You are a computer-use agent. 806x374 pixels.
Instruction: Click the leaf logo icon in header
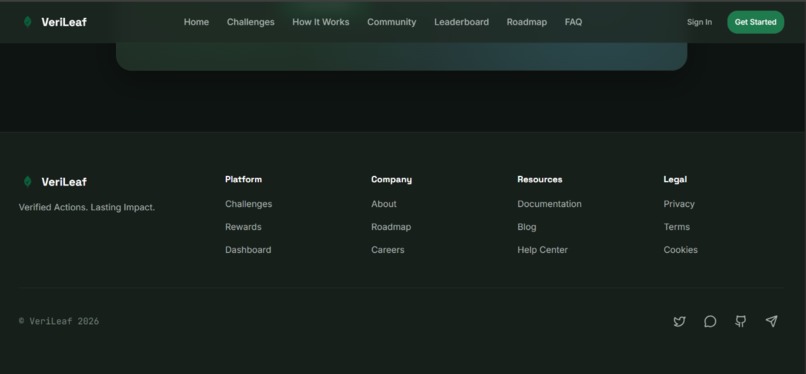click(28, 22)
